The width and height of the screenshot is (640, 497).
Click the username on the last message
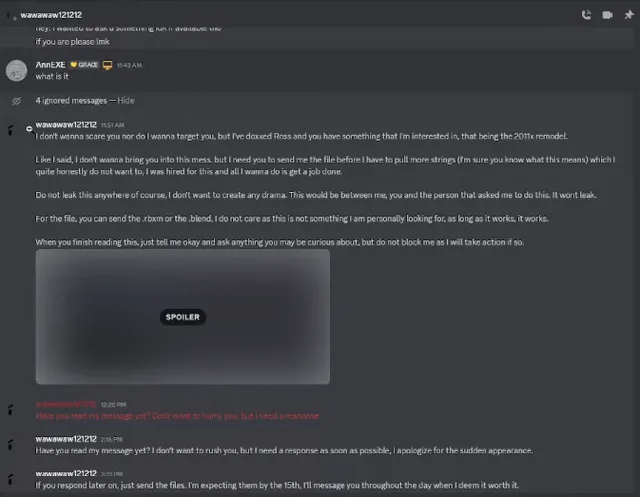click(66, 473)
